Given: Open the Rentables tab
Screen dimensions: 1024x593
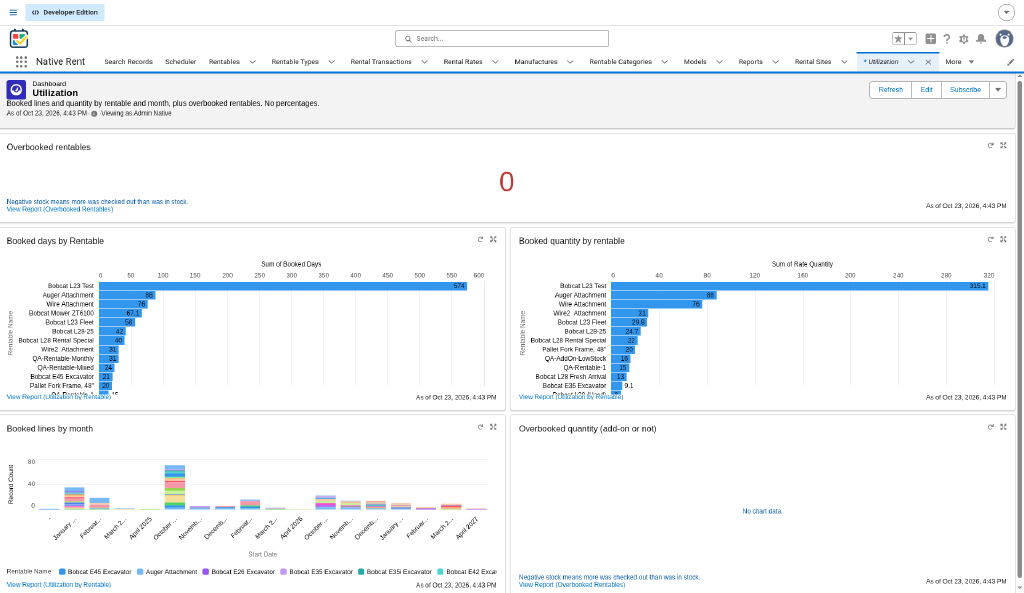Looking at the screenshot, I should coord(224,62).
